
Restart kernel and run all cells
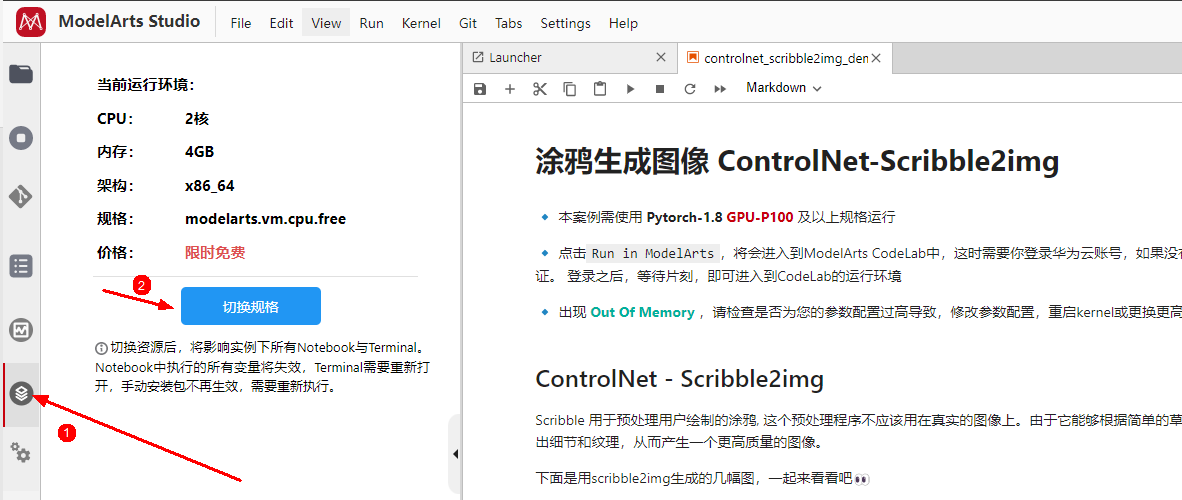(x=720, y=89)
